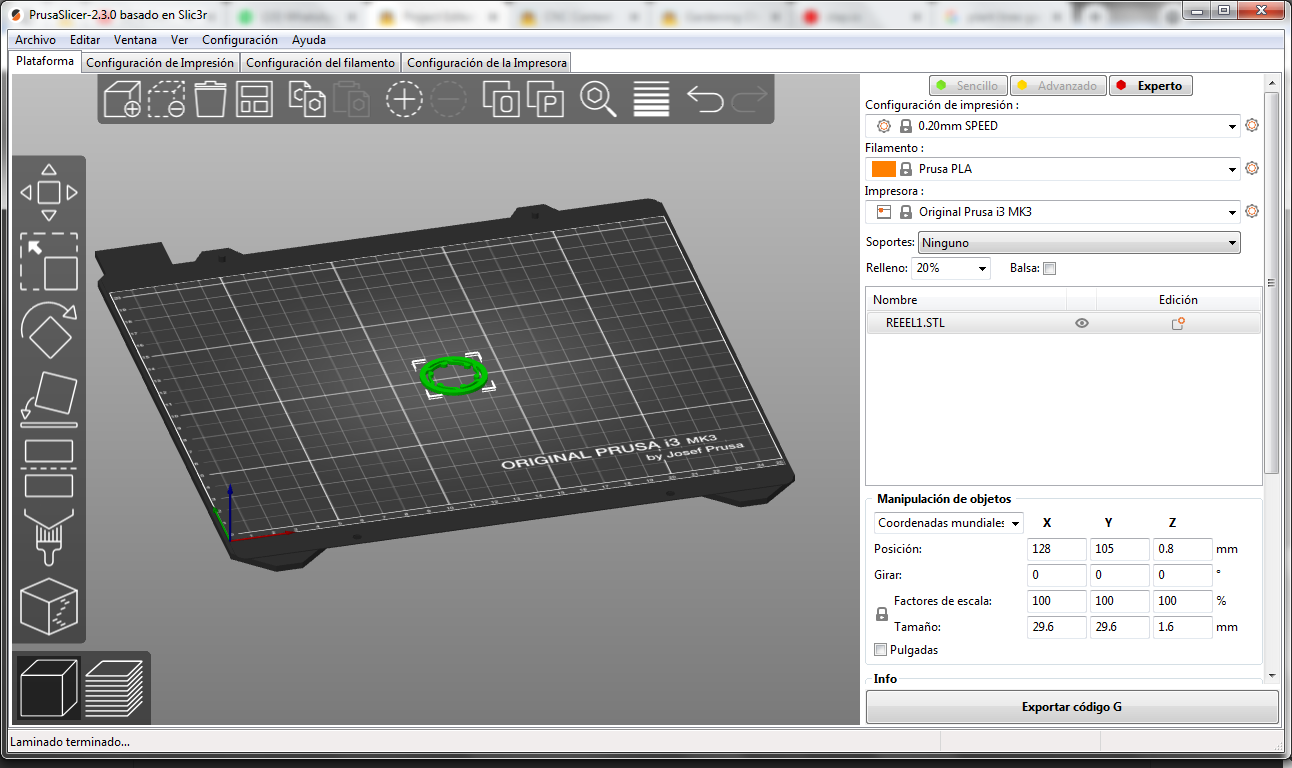Click the variable layer height icon

[x=652, y=100]
